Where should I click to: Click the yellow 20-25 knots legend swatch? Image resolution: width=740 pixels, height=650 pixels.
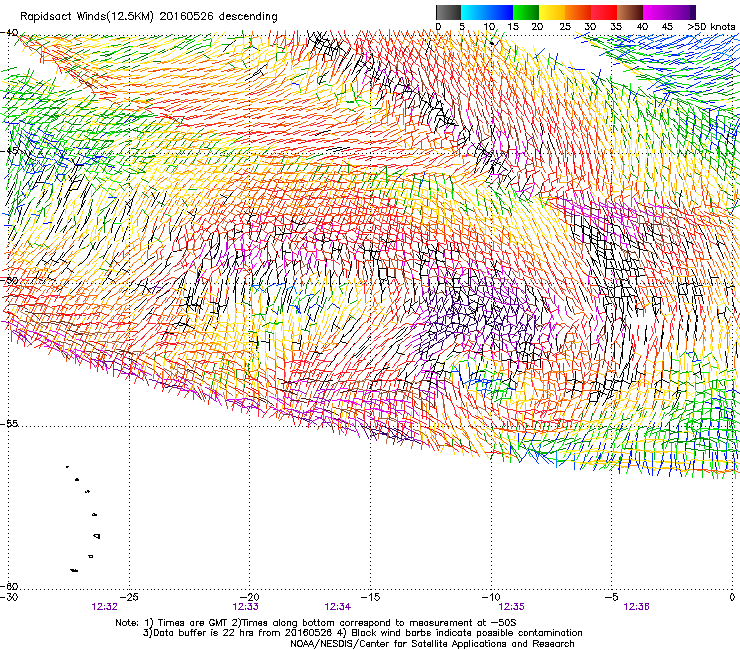552,12
